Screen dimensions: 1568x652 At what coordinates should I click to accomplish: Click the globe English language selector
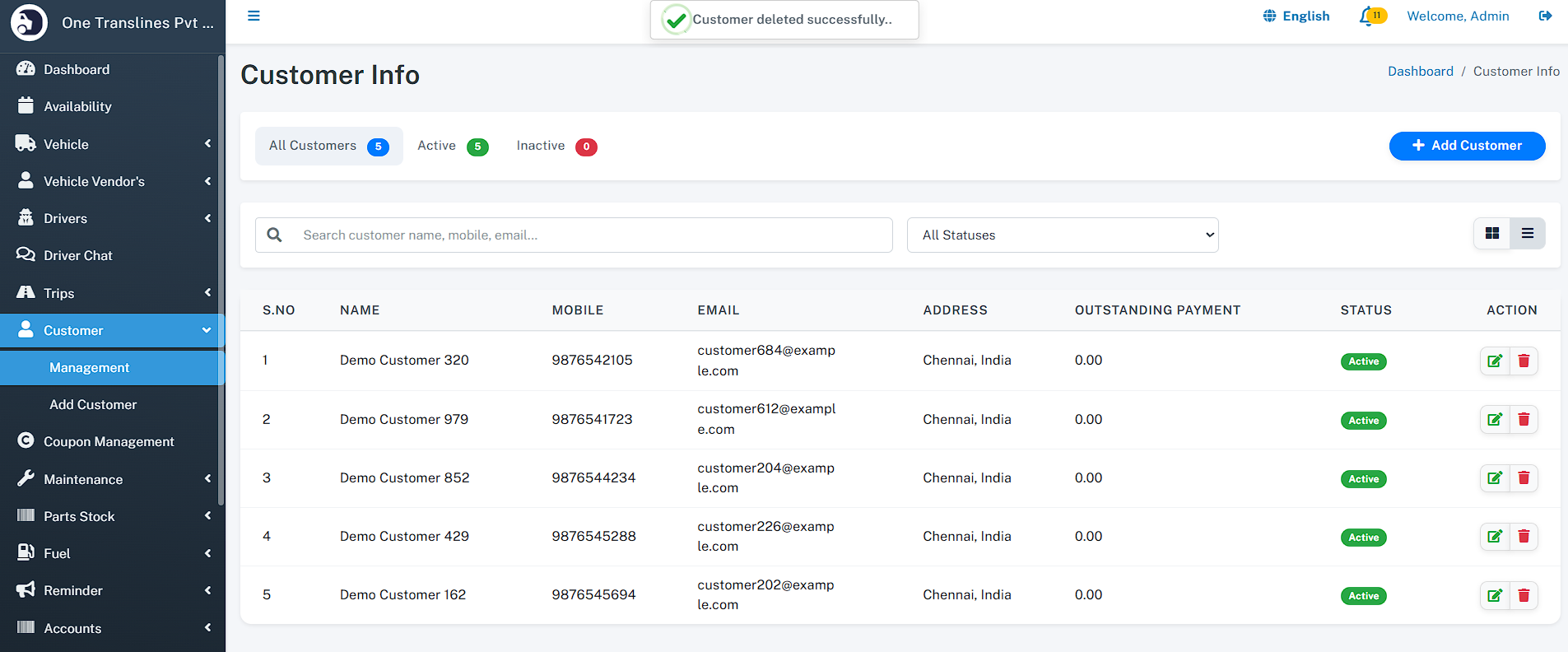click(1296, 16)
